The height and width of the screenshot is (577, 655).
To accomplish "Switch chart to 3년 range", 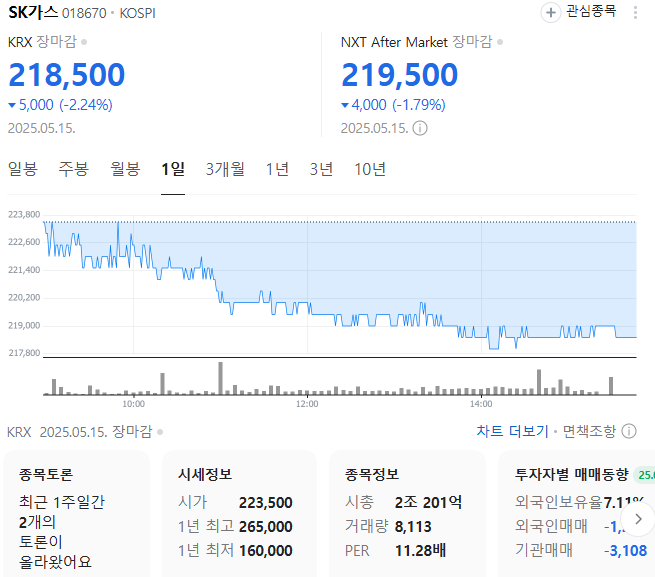I will [321, 169].
